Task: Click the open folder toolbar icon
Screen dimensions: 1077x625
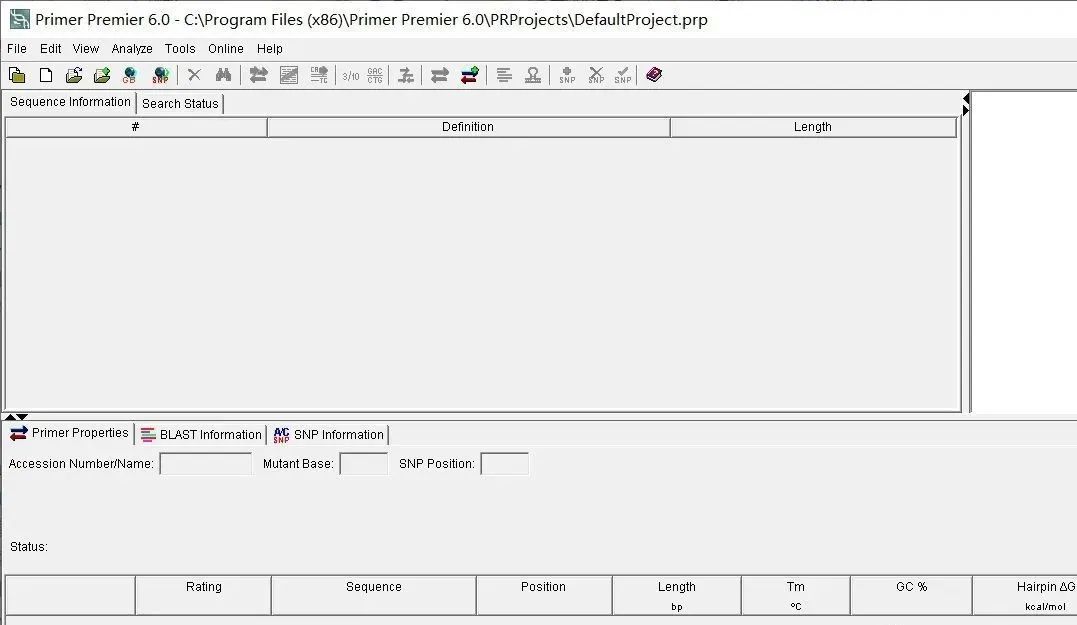Action: pos(74,75)
